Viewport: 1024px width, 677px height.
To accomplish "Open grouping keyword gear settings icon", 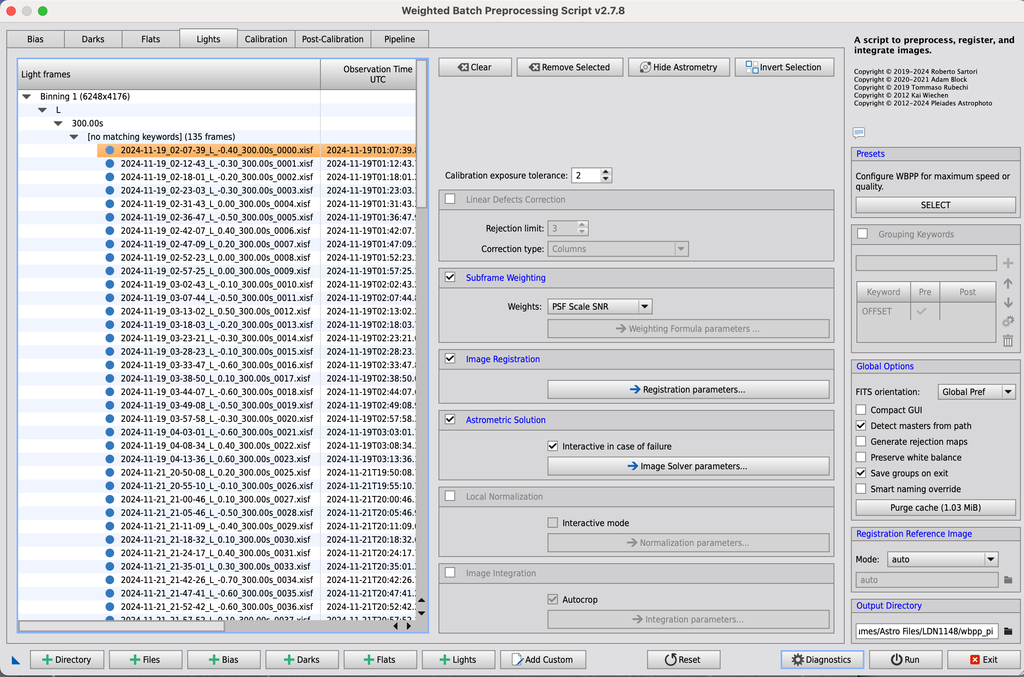I will 1008,321.
